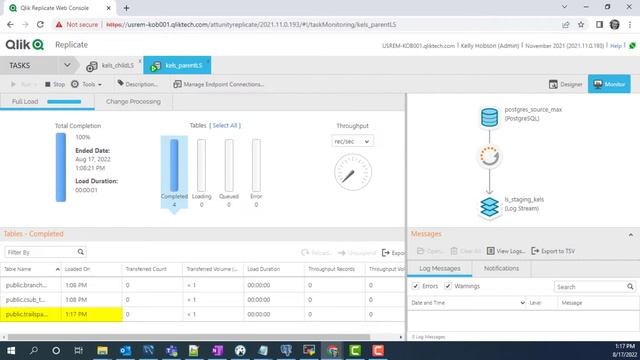Open the Tools dropdown menu
Image resolution: width=640 pixels, height=360 pixels.
(x=87, y=84)
